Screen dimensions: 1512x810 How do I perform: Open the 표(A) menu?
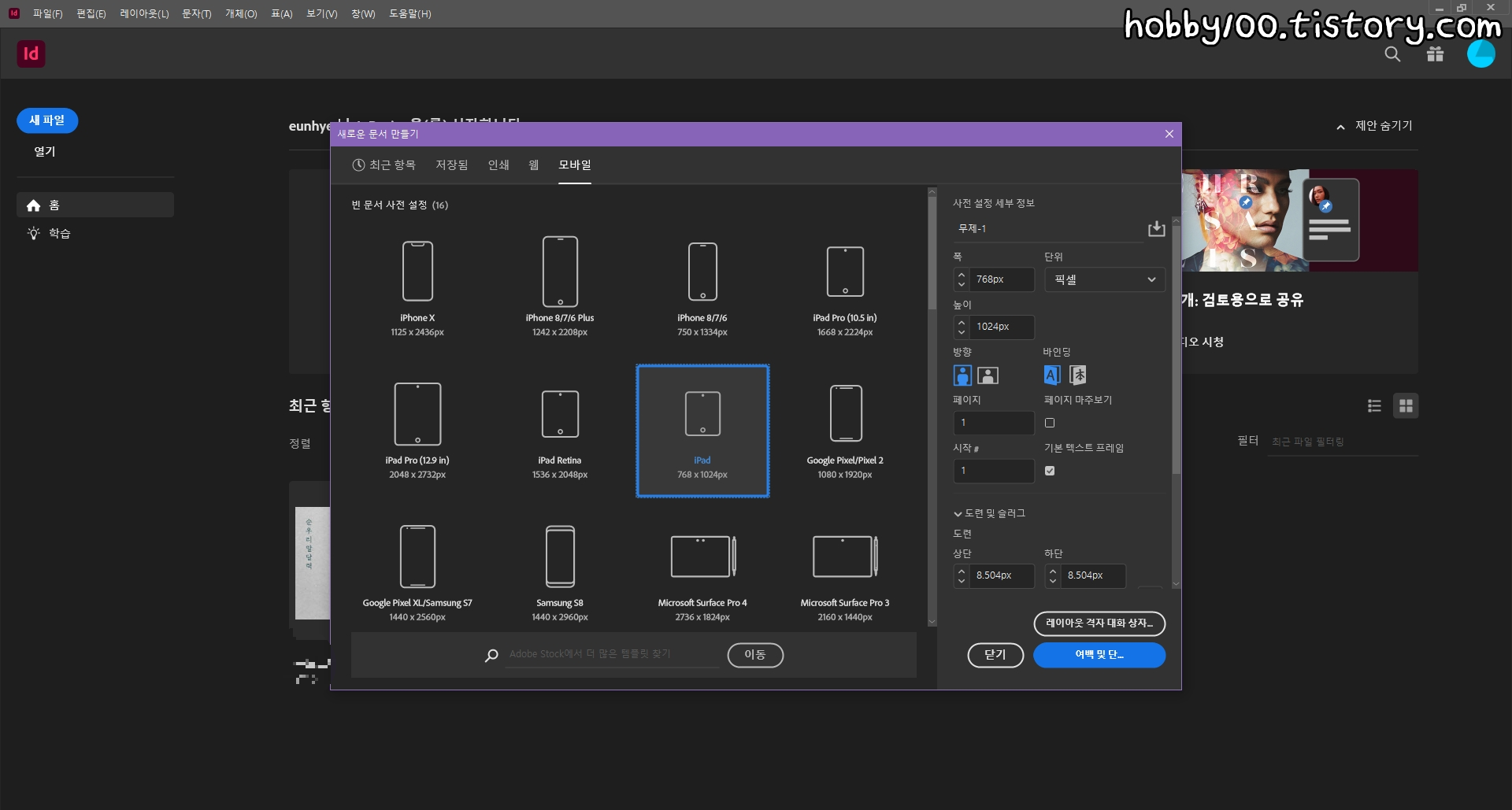(x=282, y=13)
